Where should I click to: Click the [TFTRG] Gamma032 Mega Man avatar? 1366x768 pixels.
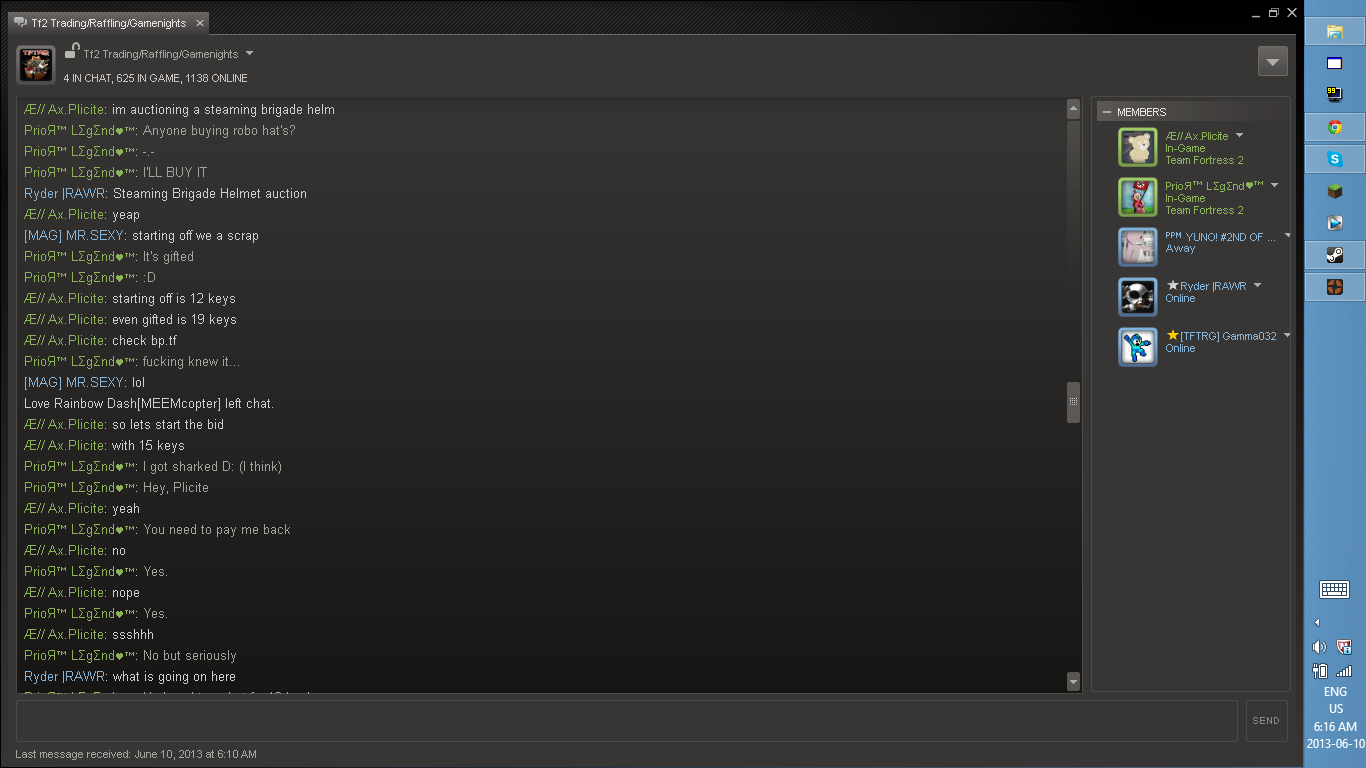coord(1138,348)
